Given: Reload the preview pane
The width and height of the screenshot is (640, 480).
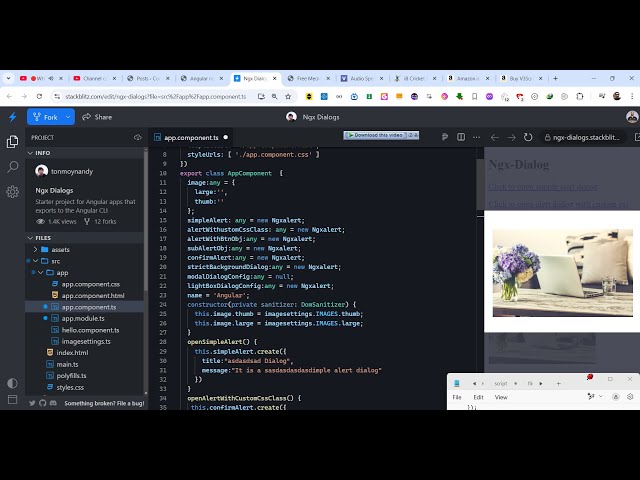Looking at the screenshot, I should 528,137.
